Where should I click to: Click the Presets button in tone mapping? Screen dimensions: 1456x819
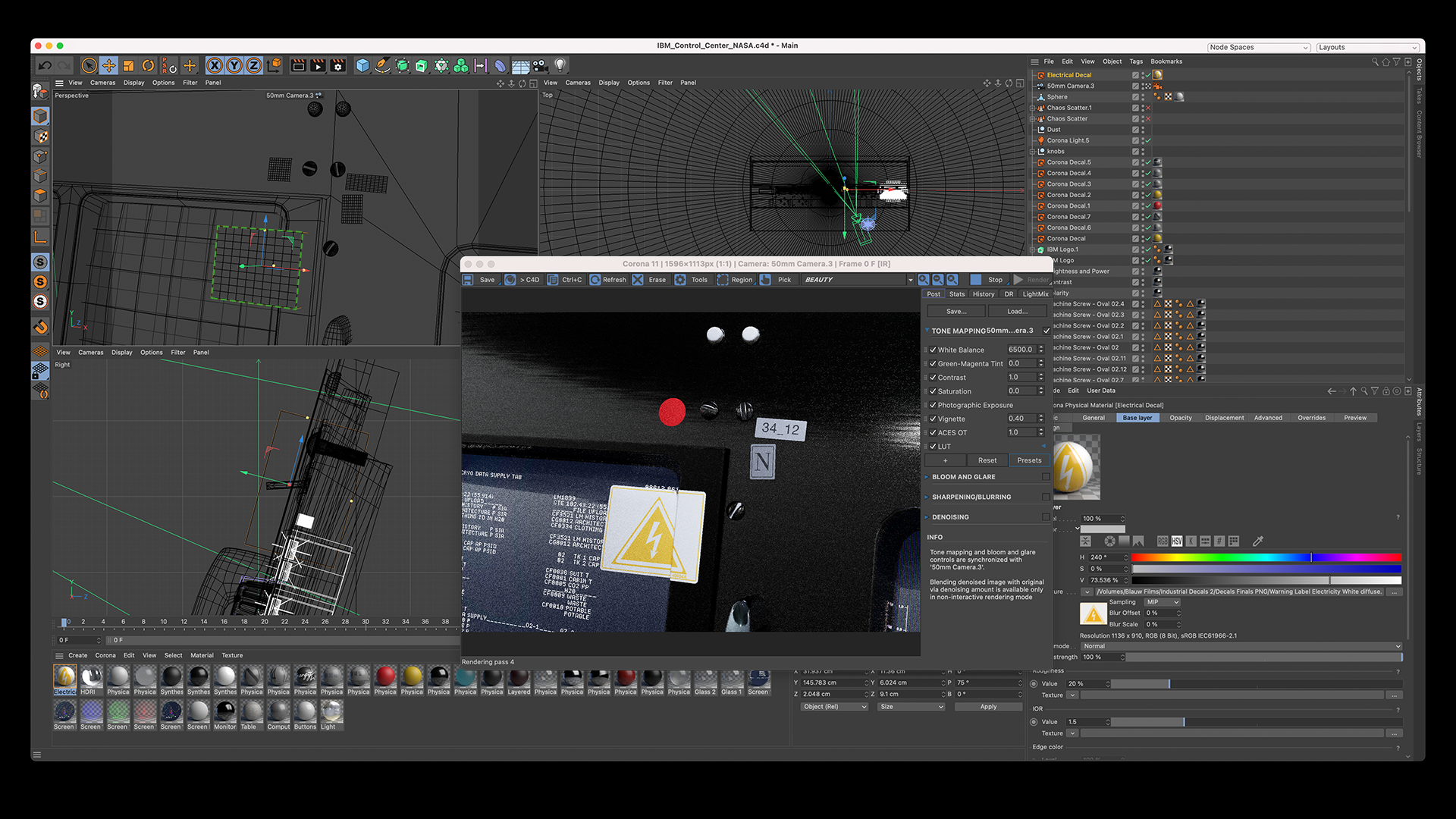1029,460
